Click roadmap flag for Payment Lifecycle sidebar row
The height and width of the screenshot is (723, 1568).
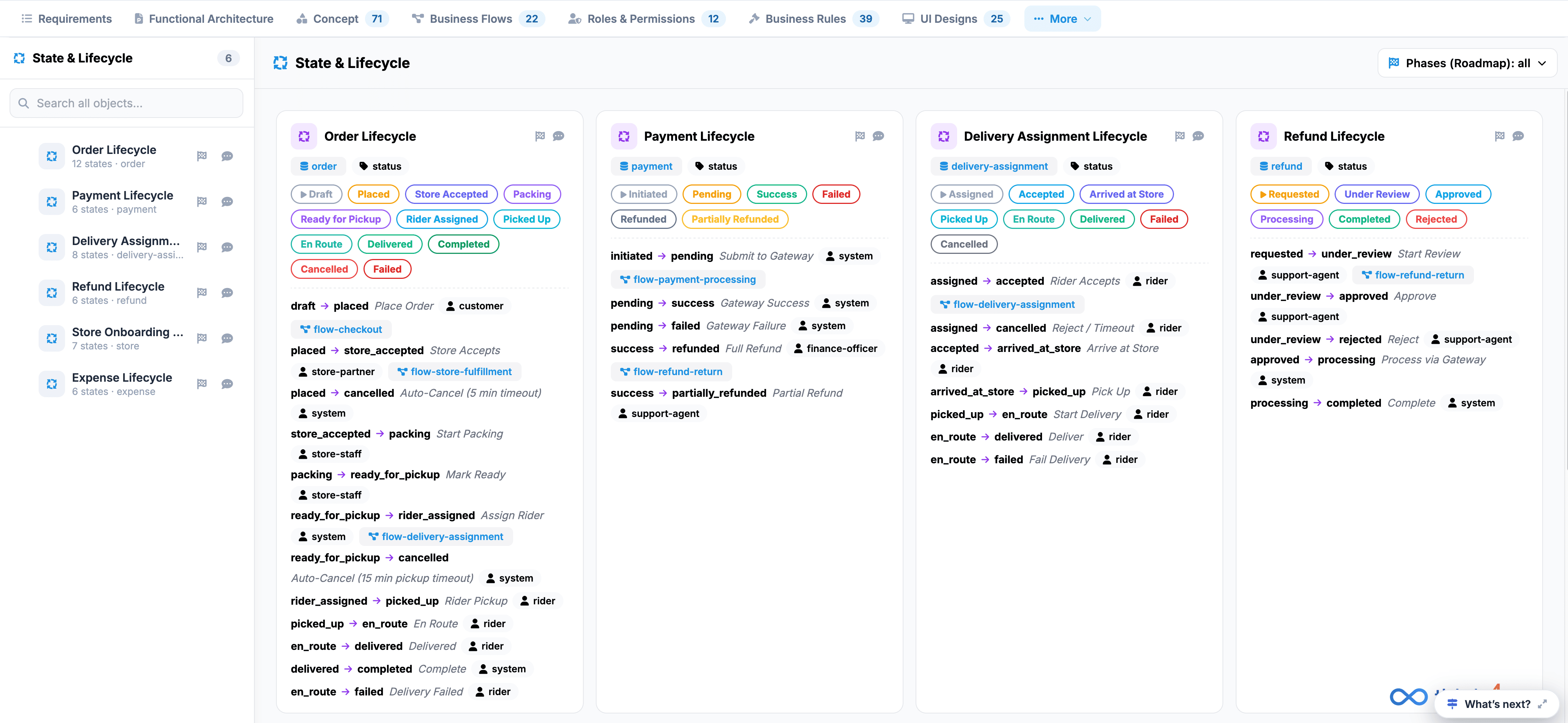pyautogui.click(x=202, y=201)
